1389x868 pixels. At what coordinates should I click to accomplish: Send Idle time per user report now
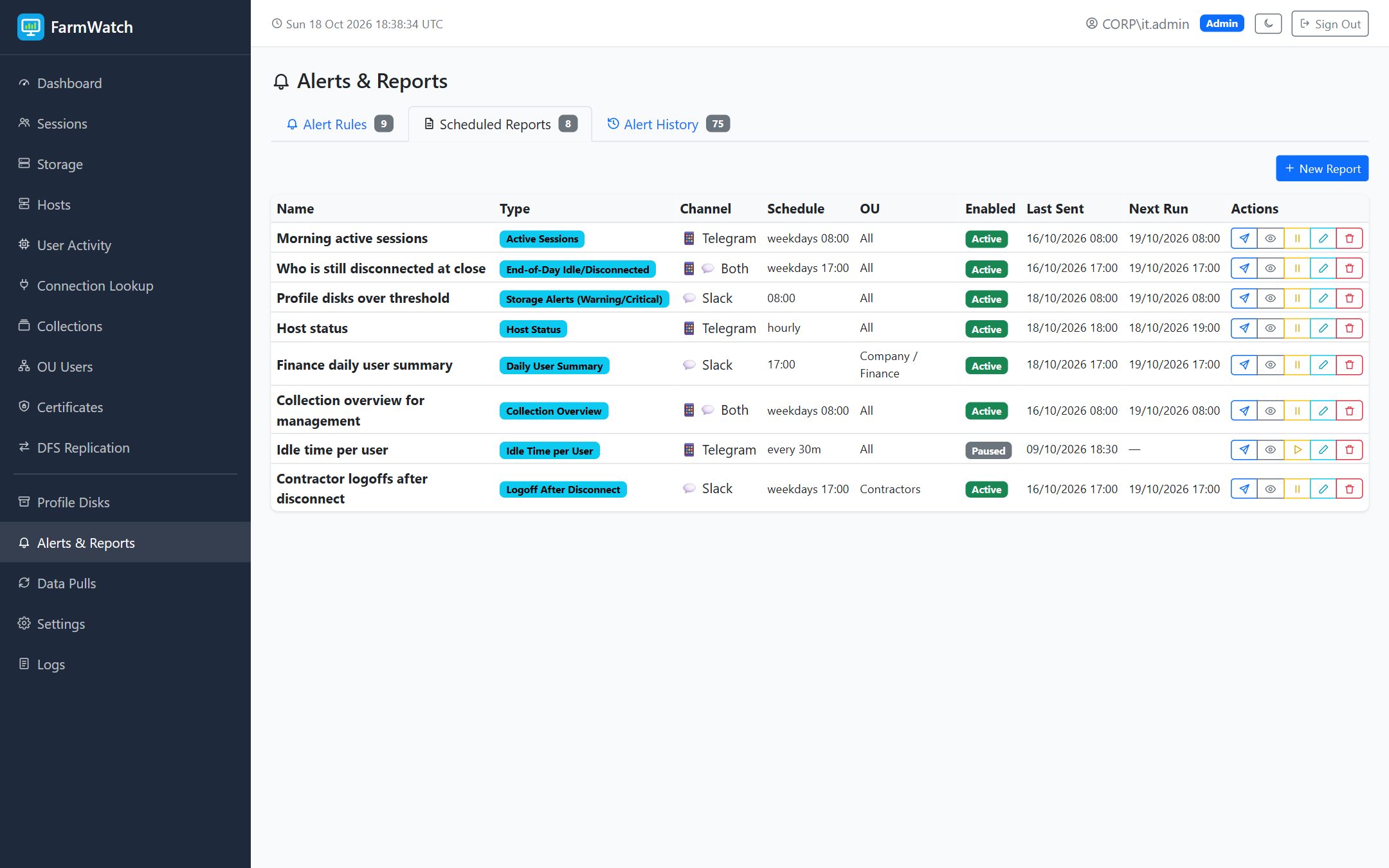coord(1244,449)
